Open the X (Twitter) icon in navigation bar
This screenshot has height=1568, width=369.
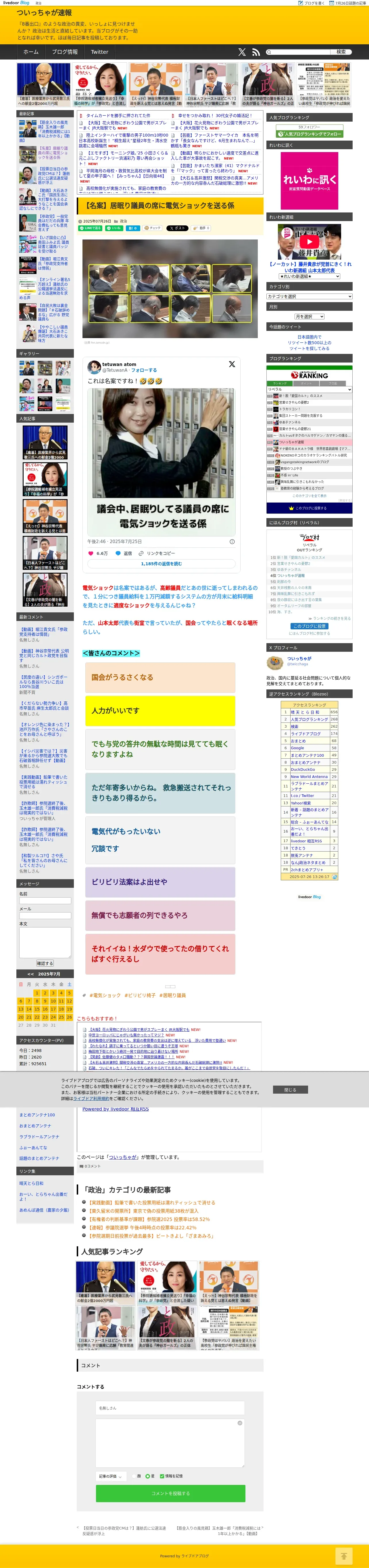coord(242,52)
